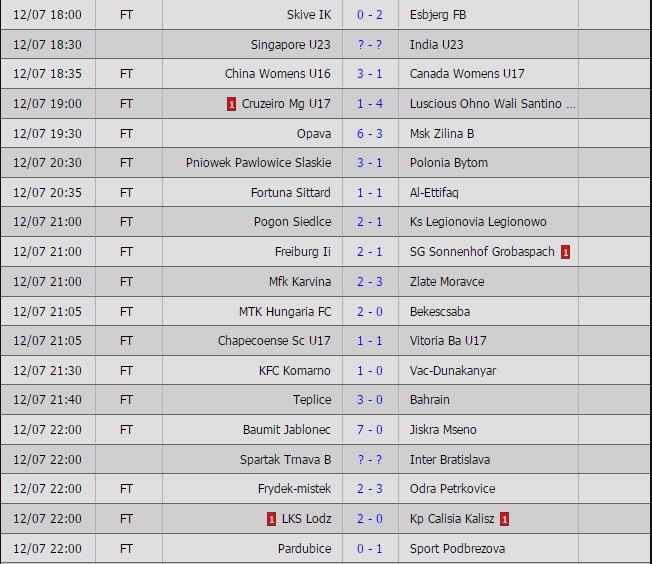Click the red card icon beside Cruzeiro Mg U17
The image size is (652, 564).
coord(232,104)
